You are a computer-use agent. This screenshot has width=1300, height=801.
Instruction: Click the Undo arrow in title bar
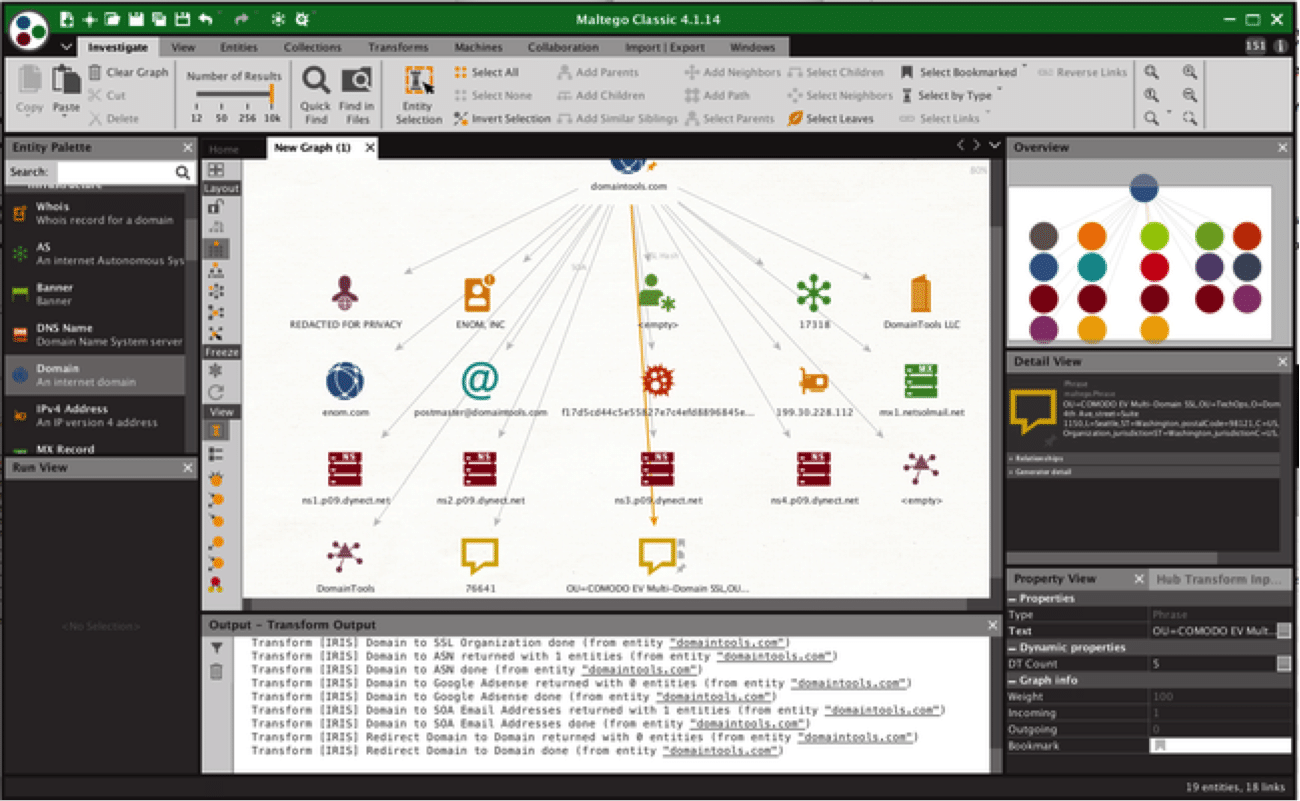[x=205, y=19]
